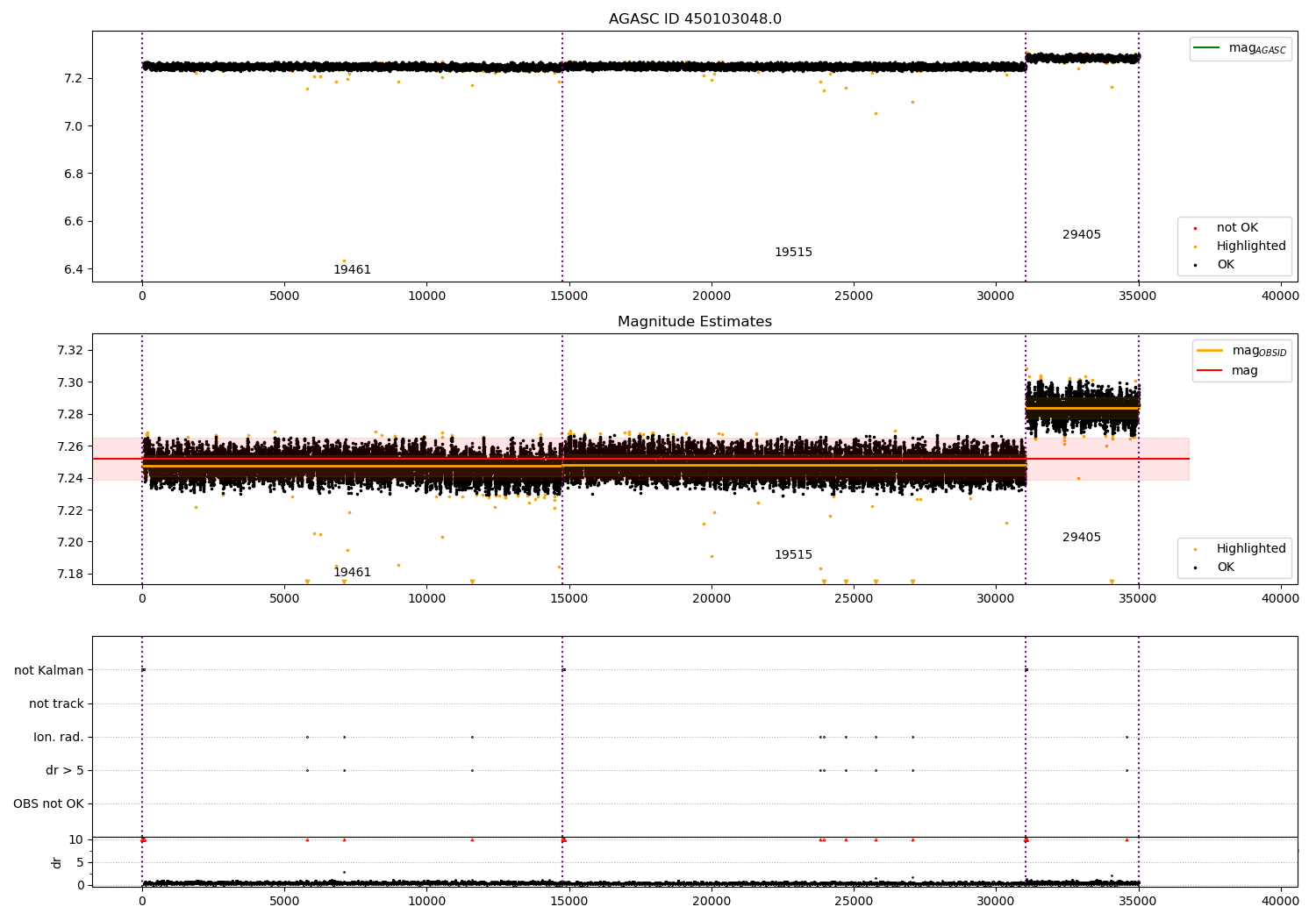This screenshot has height=921, width=1316.
Task: Click the 'not Kalman' row label
Action: pos(49,670)
